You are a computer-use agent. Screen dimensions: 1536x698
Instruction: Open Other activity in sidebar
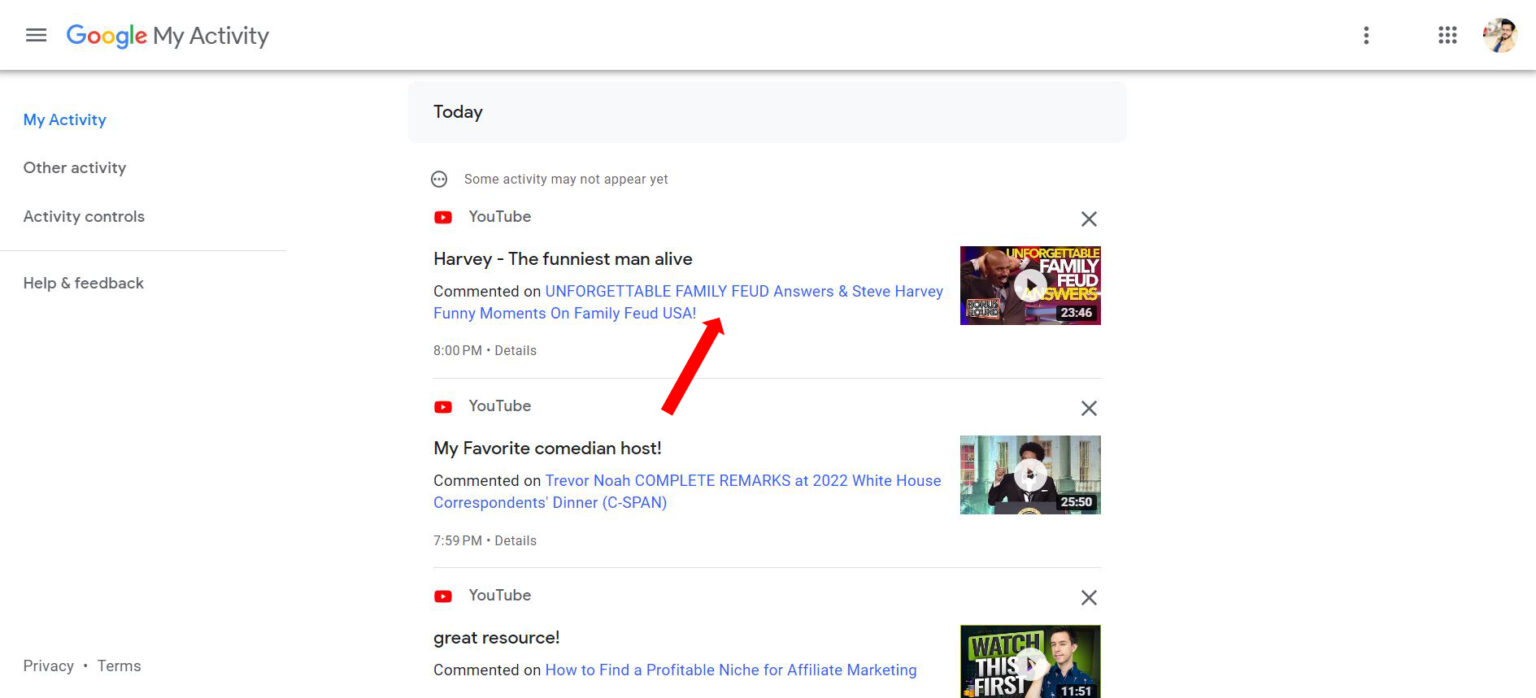pyautogui.click(x=75, y=168)
